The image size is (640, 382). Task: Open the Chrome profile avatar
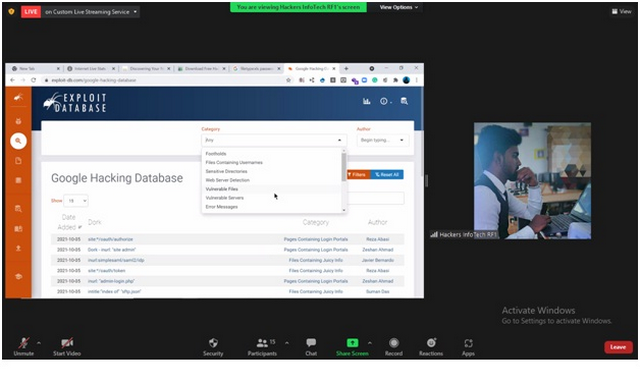406,80
